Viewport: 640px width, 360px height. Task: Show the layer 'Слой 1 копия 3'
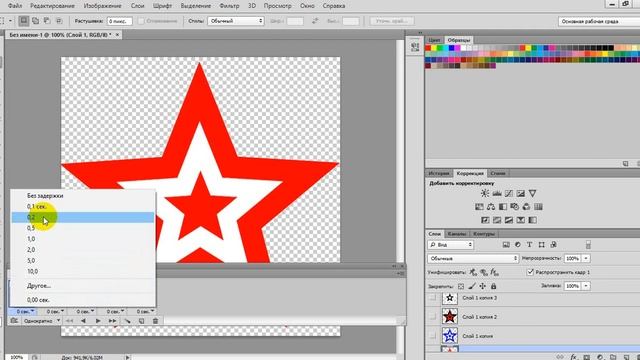433,298
